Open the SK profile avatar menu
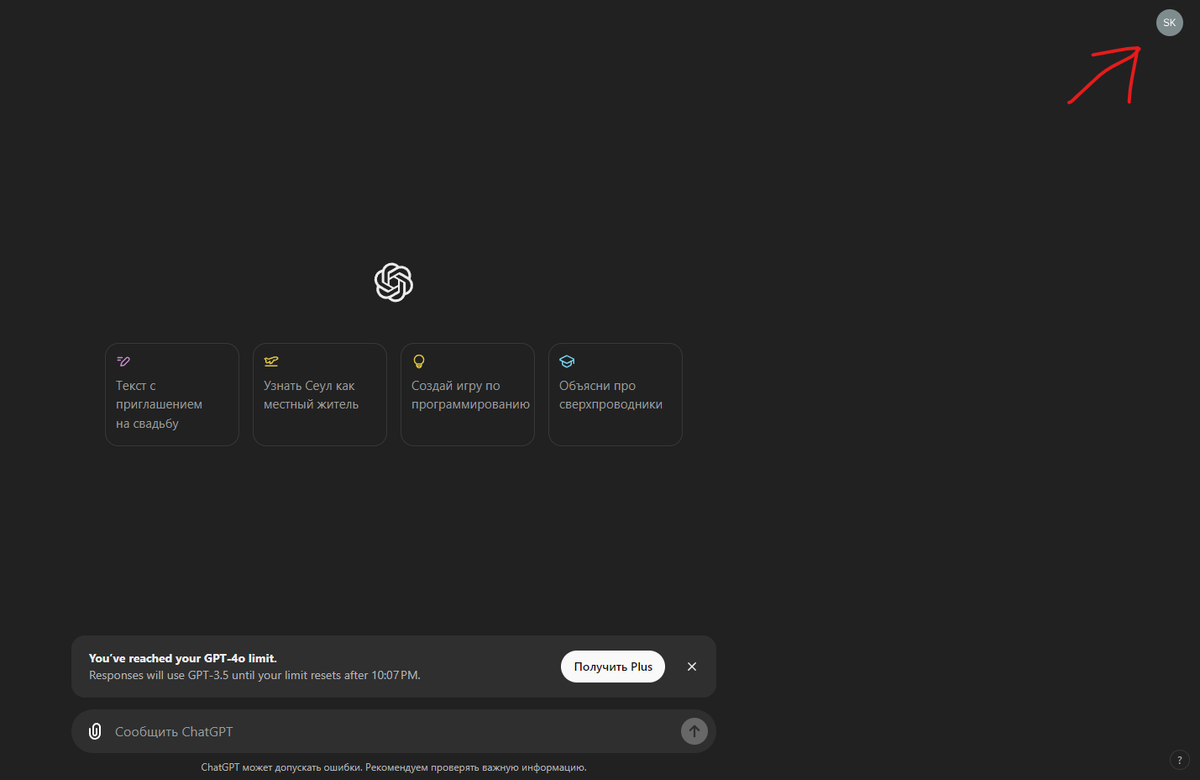 (1169, 22)
